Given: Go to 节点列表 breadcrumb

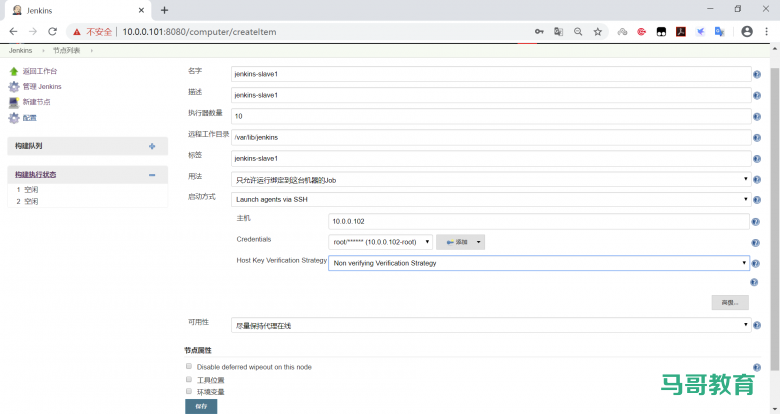Looking at the screenshot, I should [67, 51].
